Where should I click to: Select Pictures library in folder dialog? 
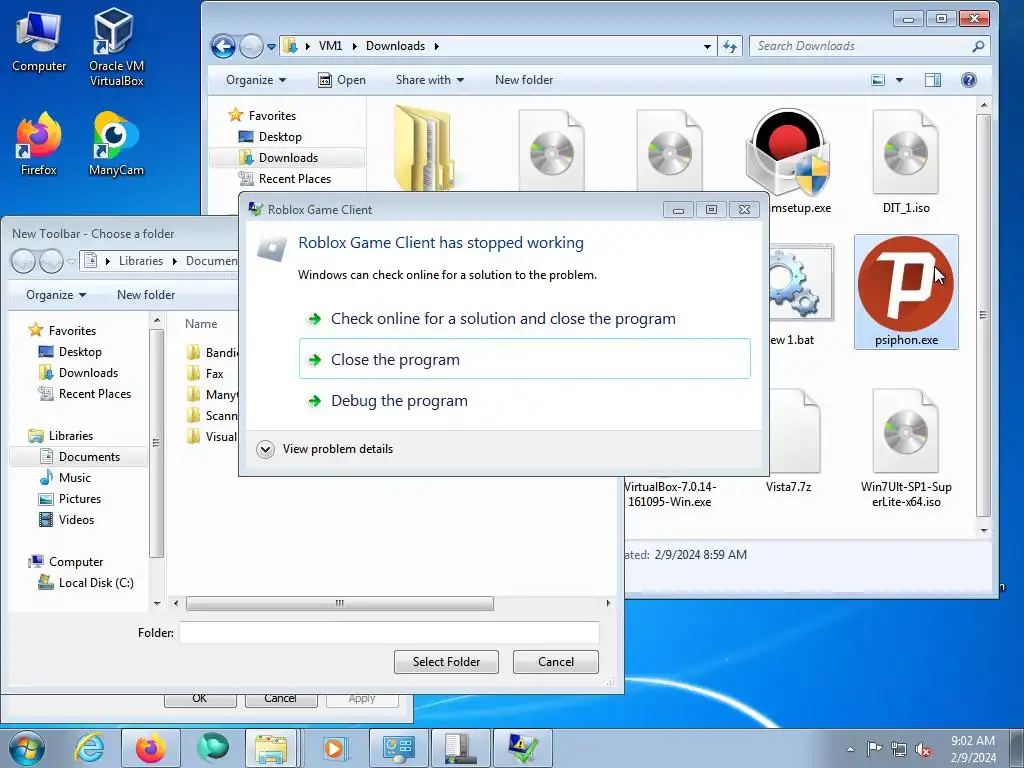(x=79, y=499)
